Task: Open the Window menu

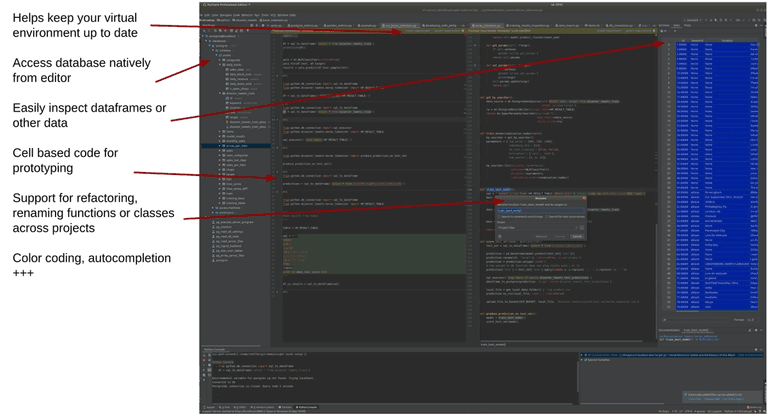Action: point(283,15)
